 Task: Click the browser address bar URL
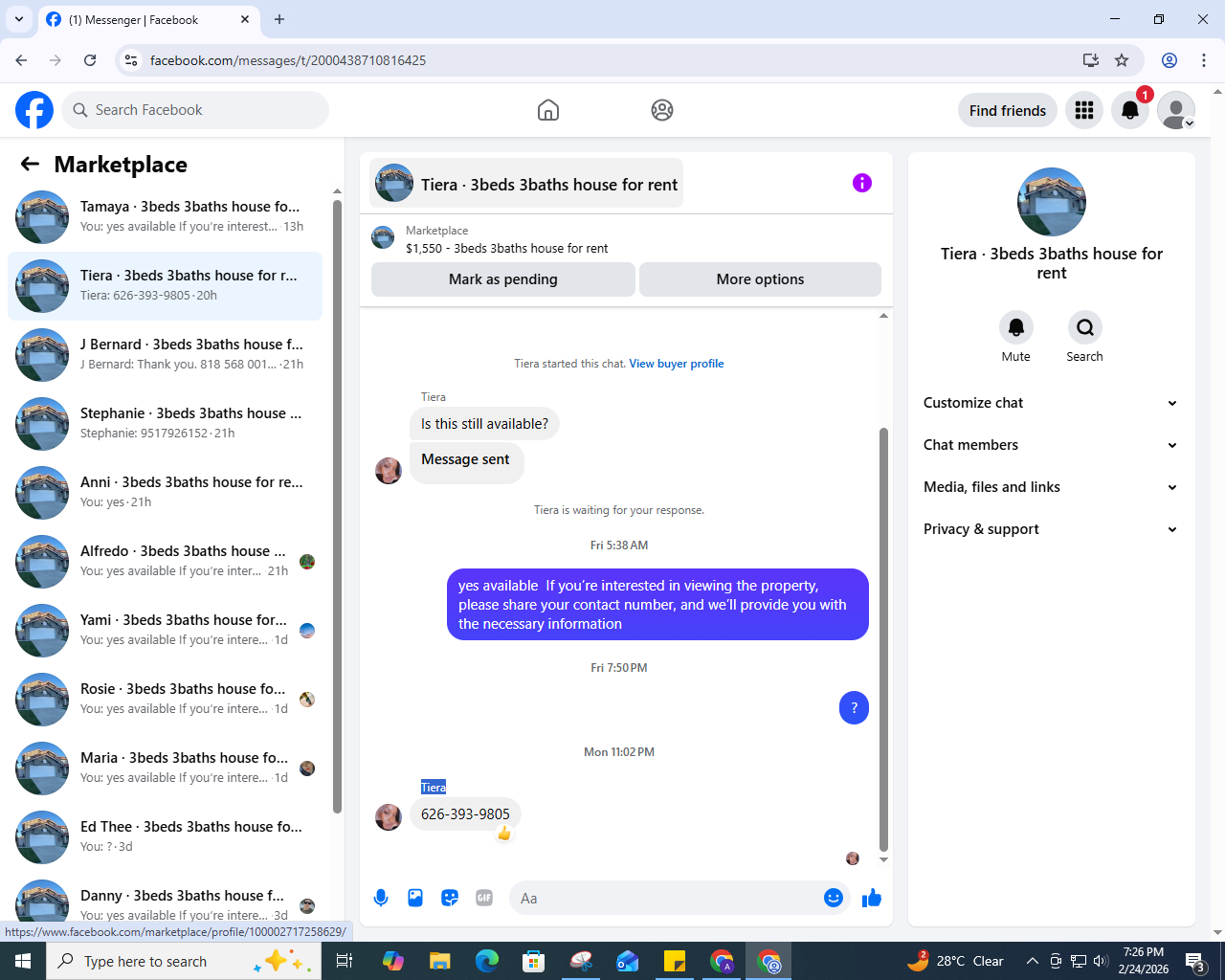pyautogui.click(x=287, y=60)
